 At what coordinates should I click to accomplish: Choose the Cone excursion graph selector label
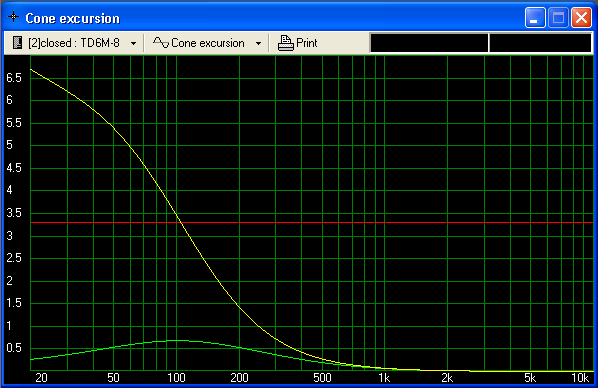click(x=207, y=43)
